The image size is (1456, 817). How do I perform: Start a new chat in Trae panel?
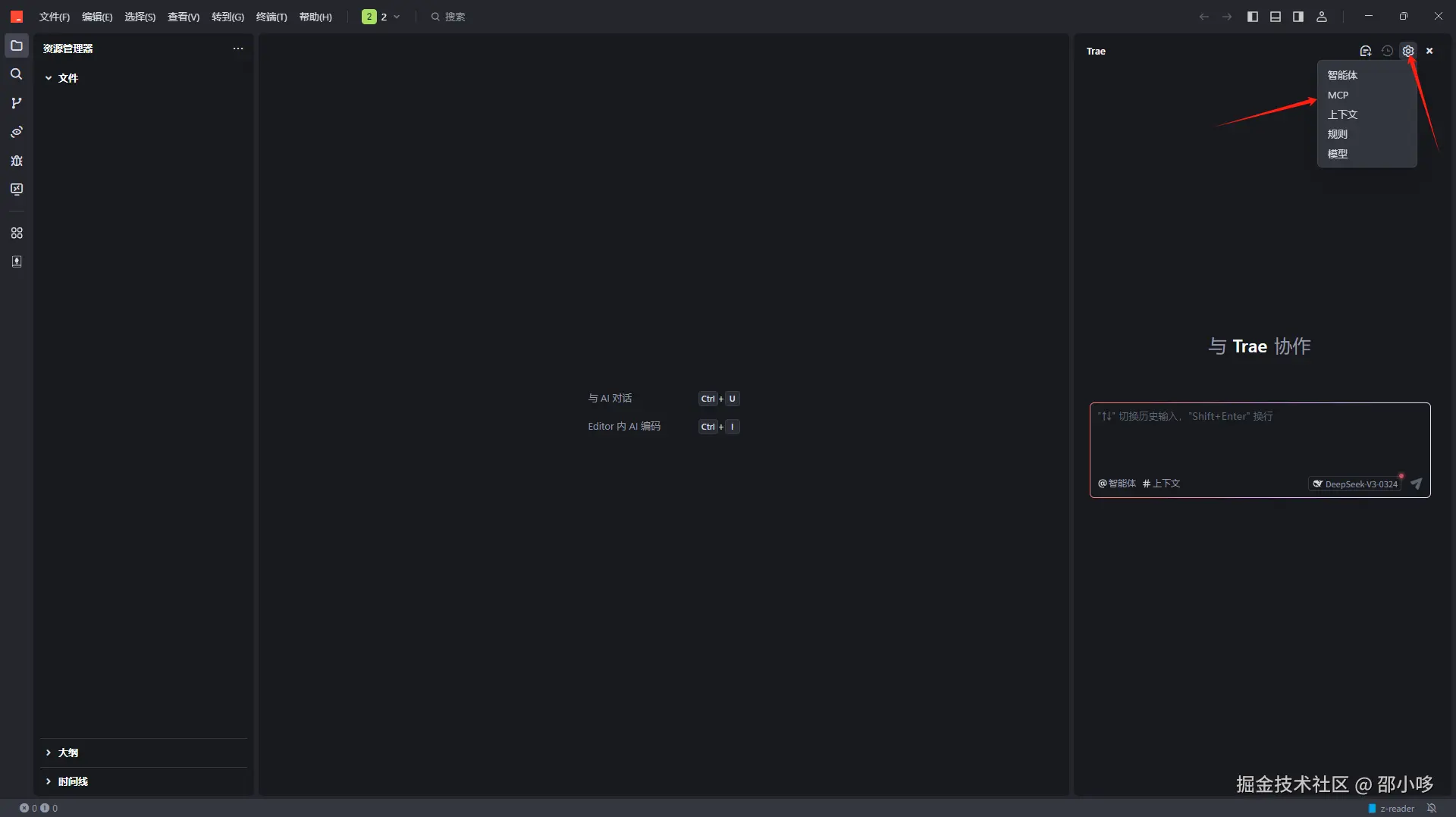(x=1366, y=51)
